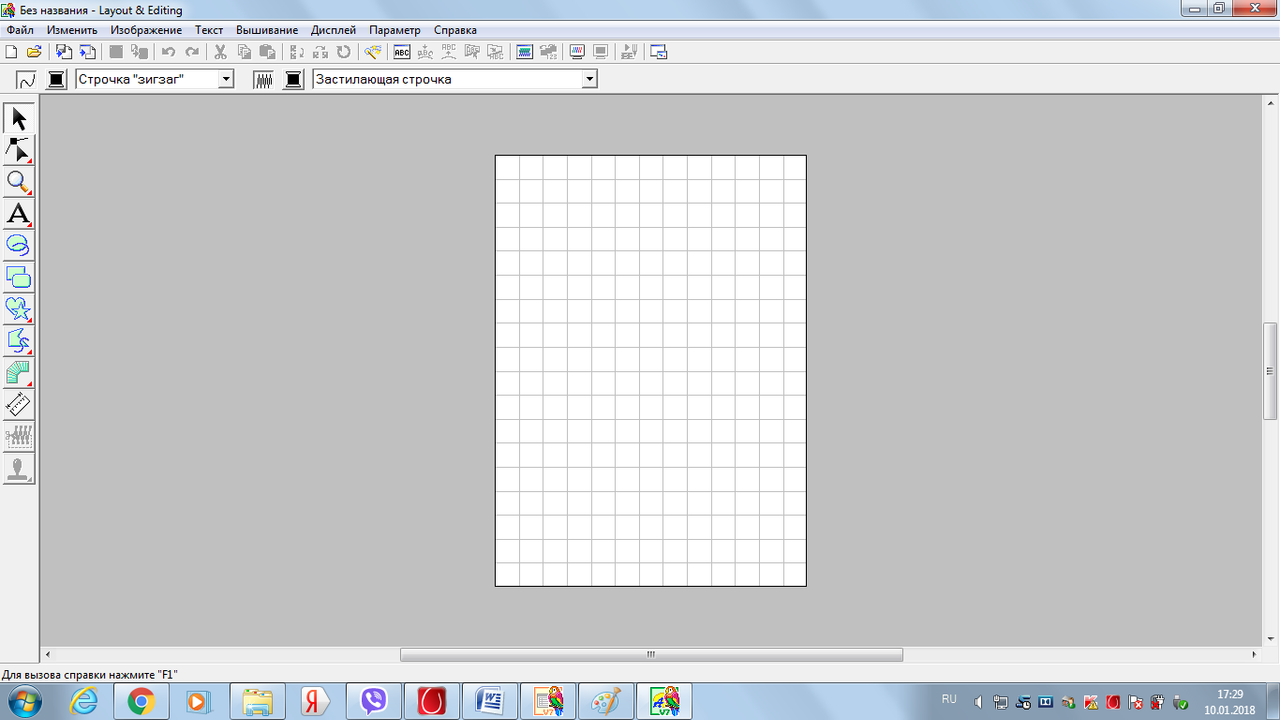Click the region thread color spool
This screenshot has width=1280, height=720.
(x=294, y=80)
